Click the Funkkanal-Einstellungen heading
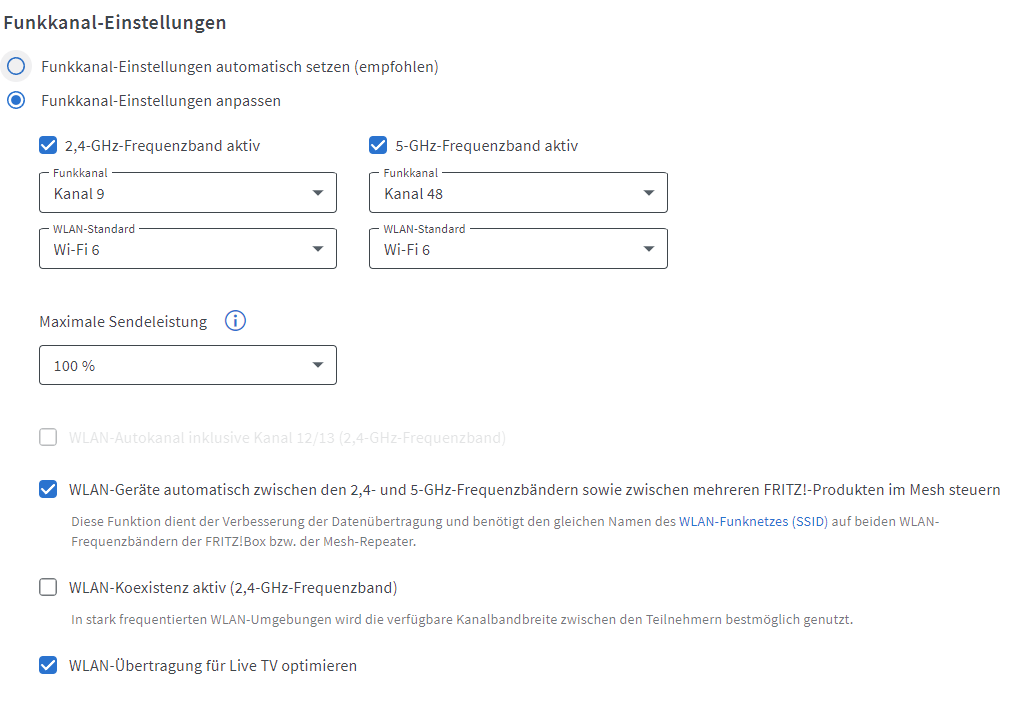 115,22
